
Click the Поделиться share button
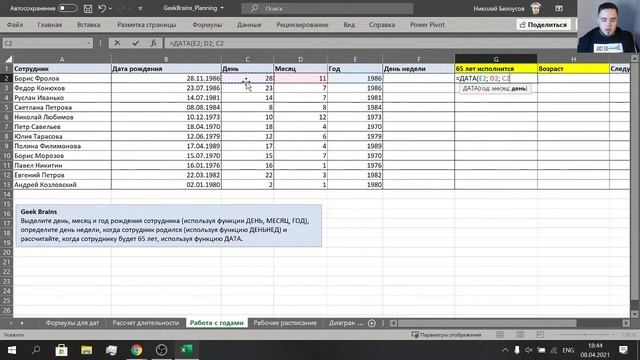[543, 25]
